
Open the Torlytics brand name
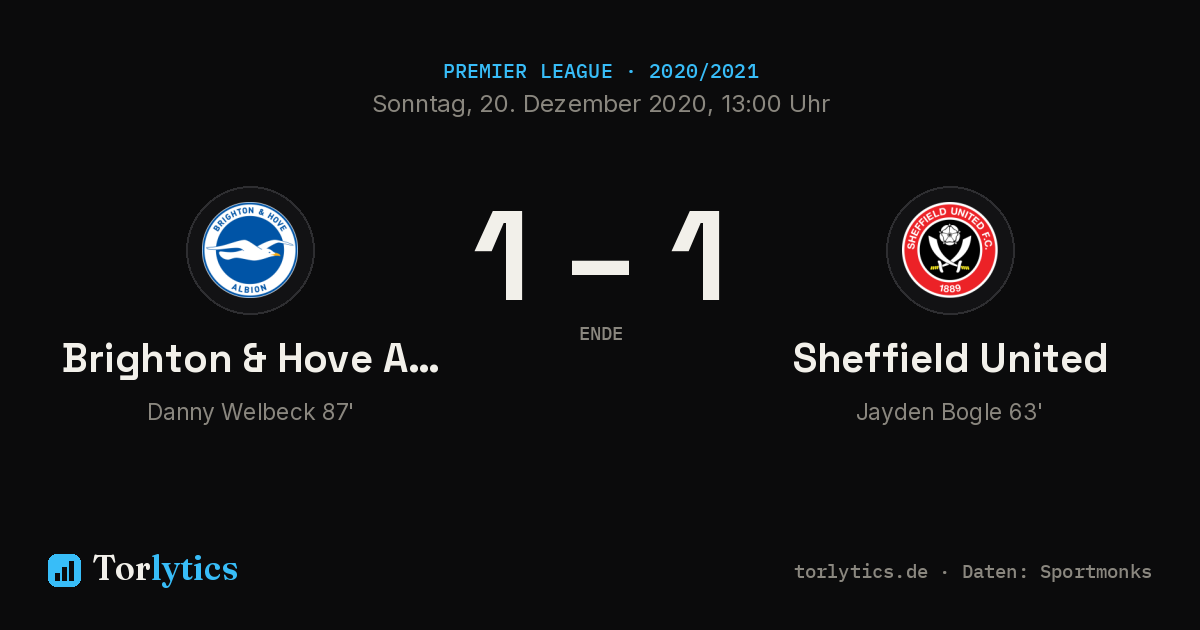pos(165,569)
